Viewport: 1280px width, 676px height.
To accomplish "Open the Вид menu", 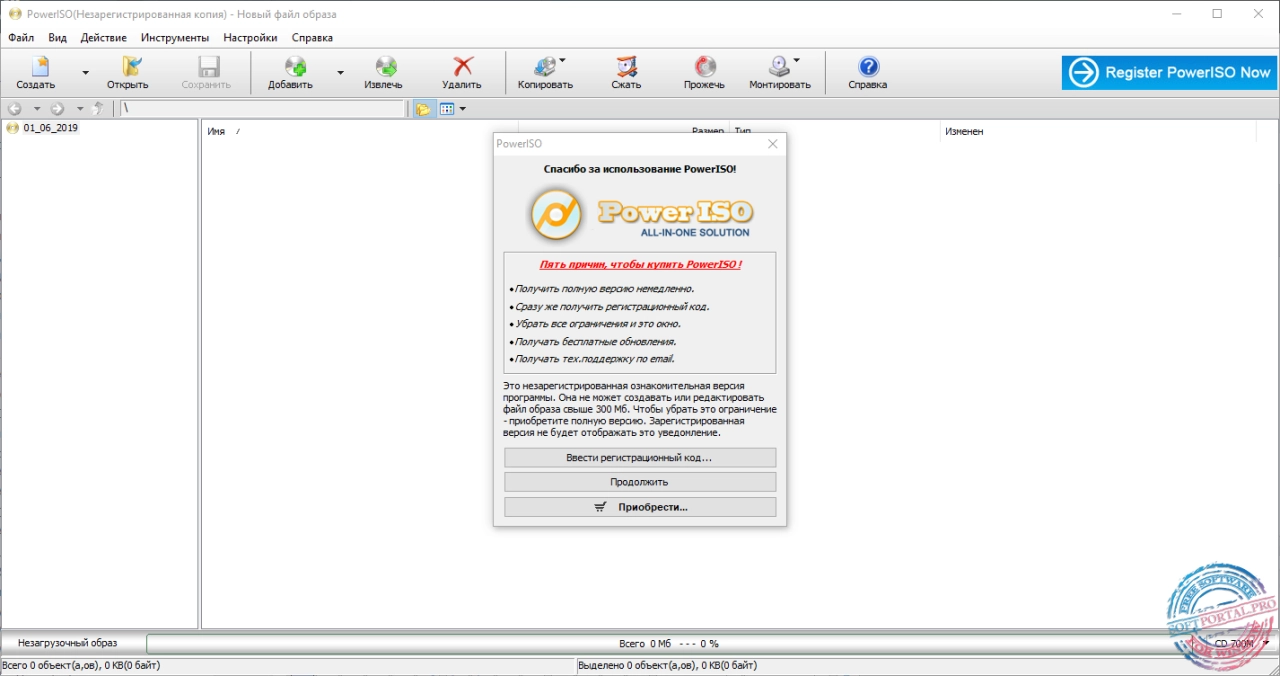I will coord(58,38).
